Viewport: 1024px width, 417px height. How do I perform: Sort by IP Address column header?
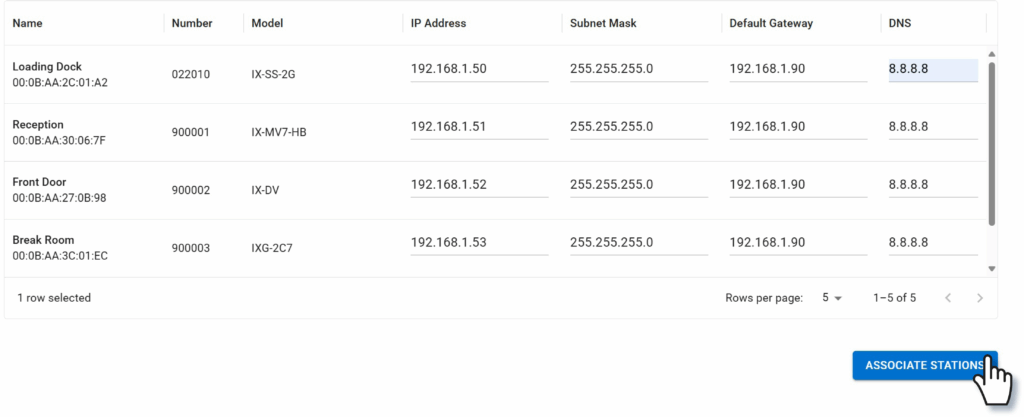click(x=438, y=23)
